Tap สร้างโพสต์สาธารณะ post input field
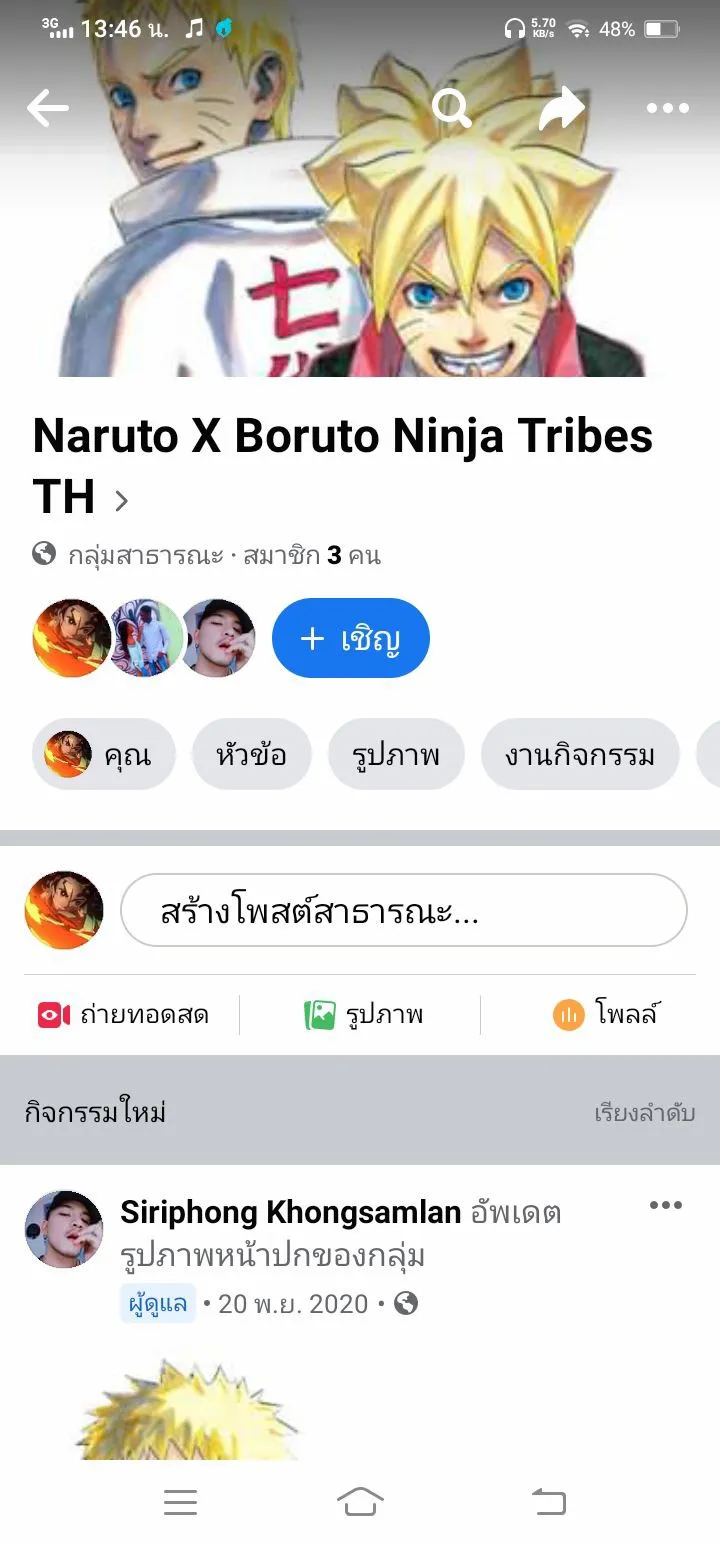The height and width of the screenshot is (1544, 720). click(404, 910)
